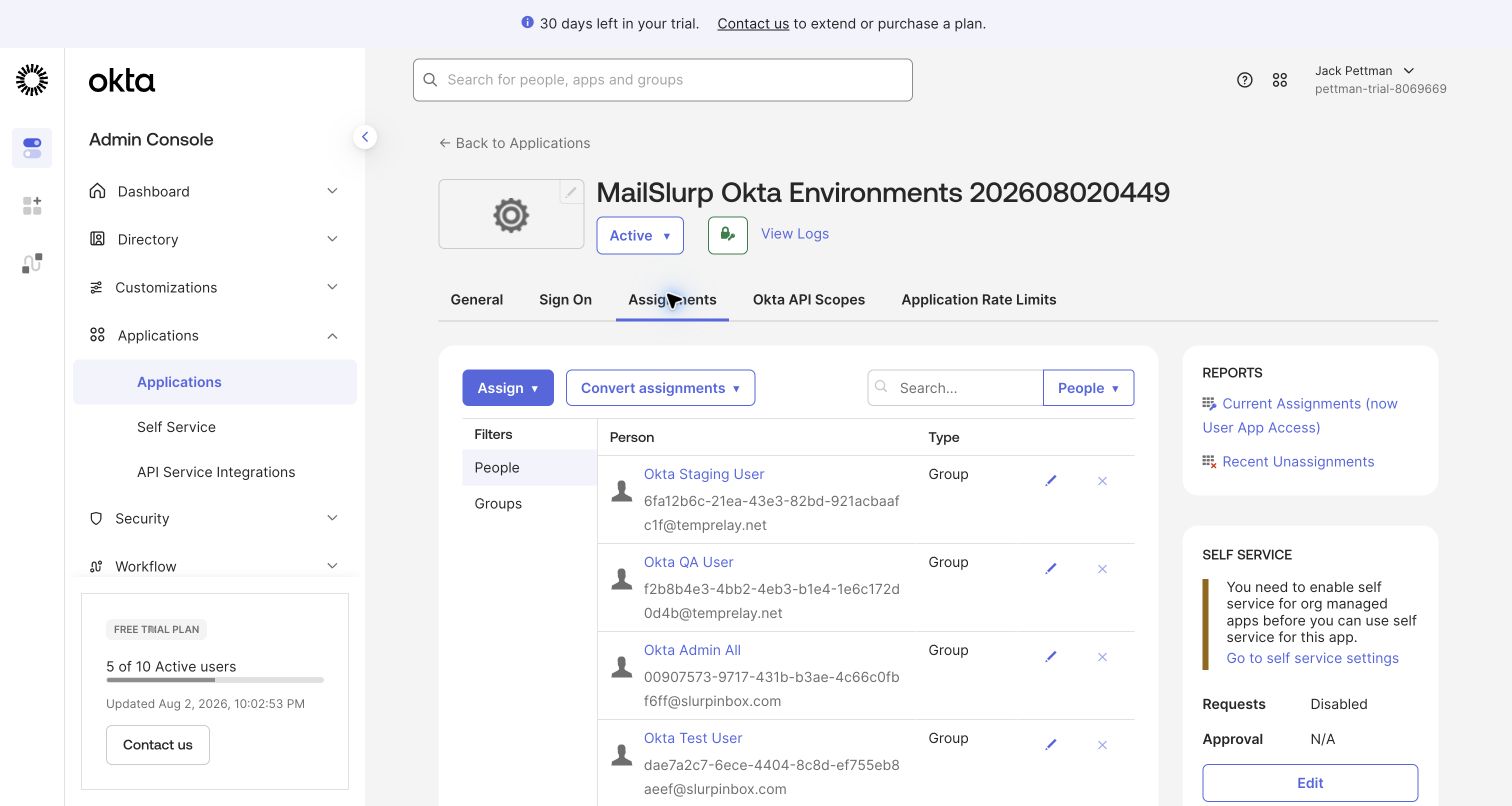Remove Okta Staging User assignment

pyautogui.click(x=1102, y=481)
